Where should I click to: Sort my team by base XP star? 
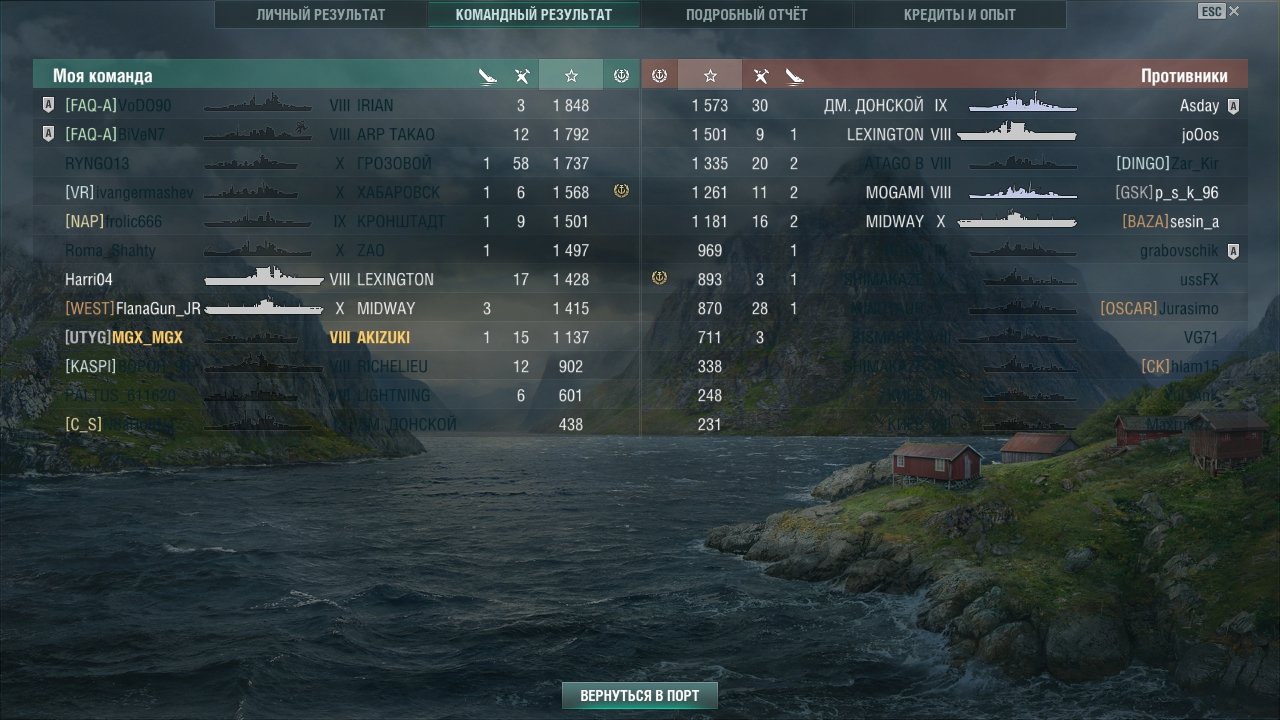point(571,75)
